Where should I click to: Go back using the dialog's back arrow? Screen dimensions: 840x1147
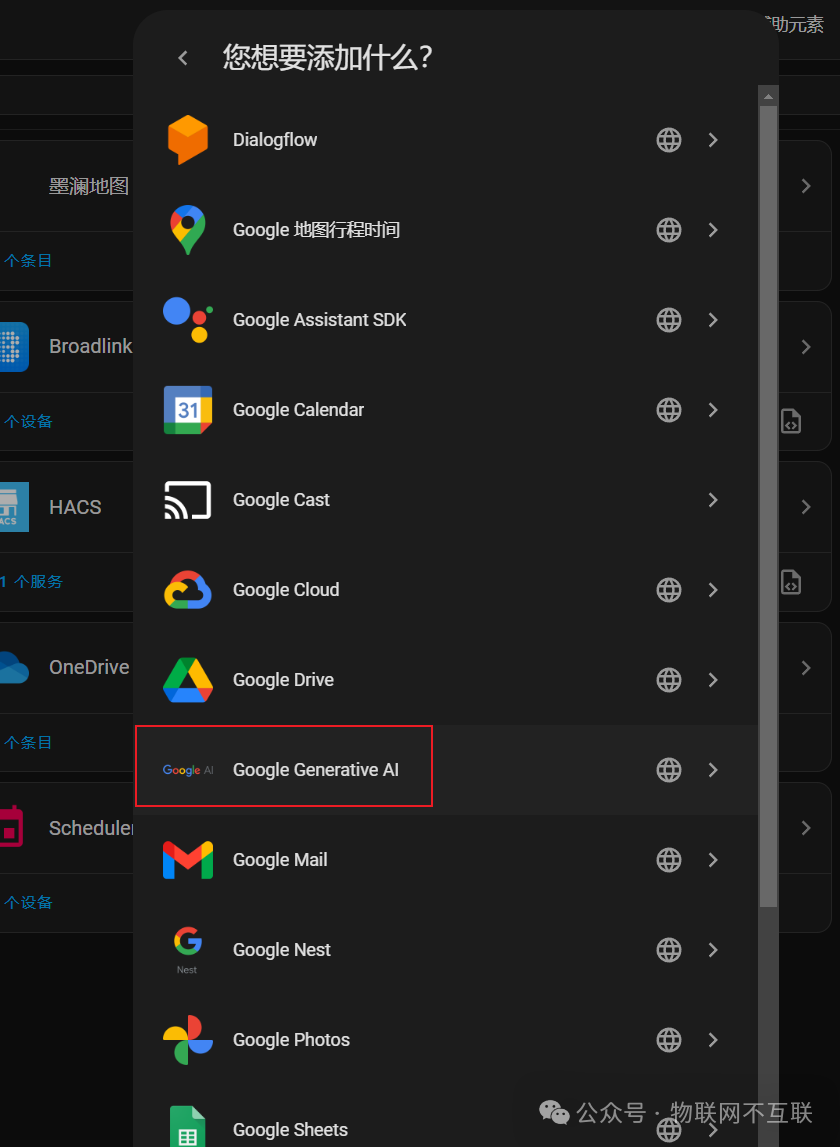(x=183, y=58)
